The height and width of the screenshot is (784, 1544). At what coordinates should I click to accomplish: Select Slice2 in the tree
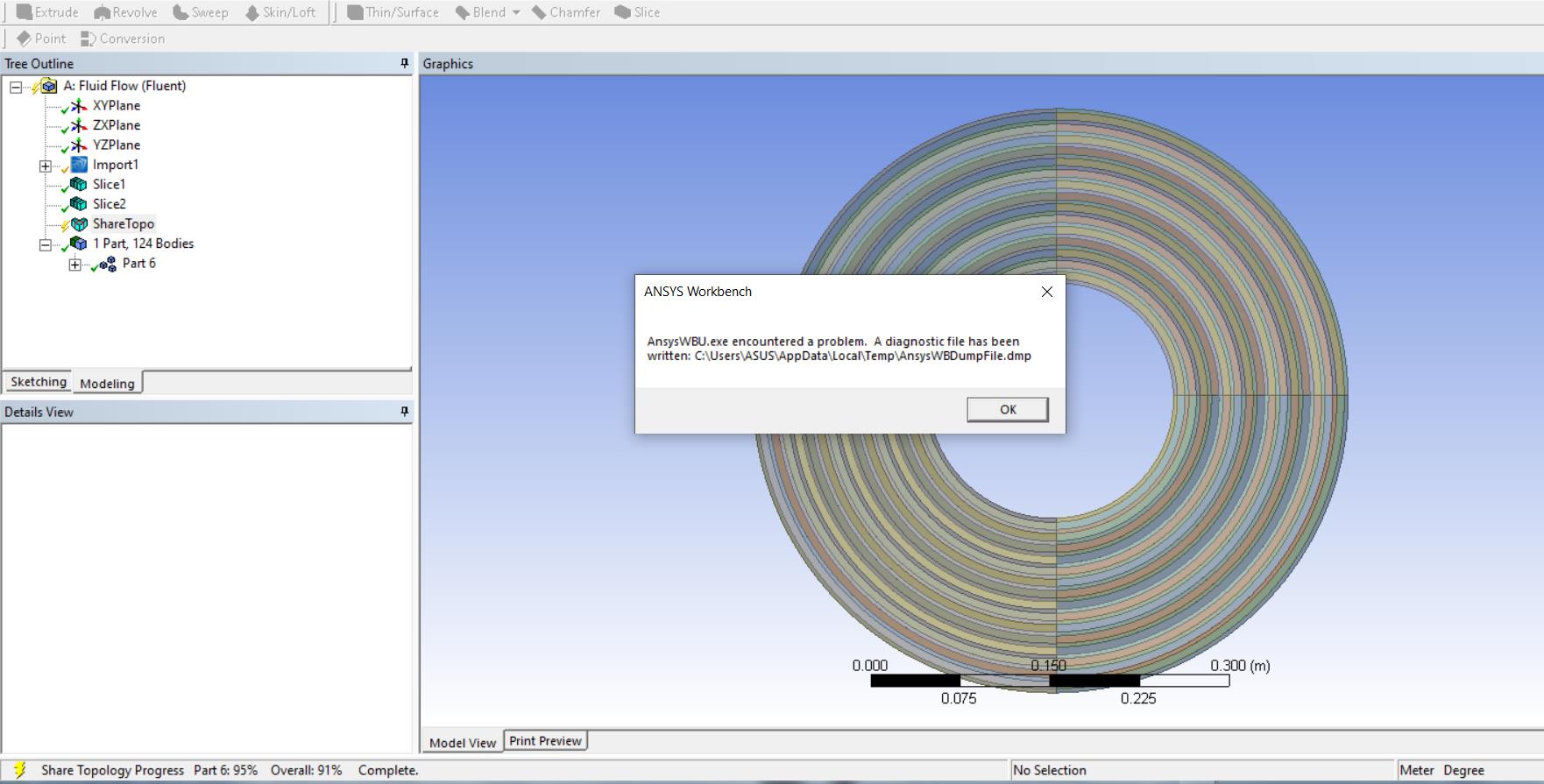pos(110,204)
